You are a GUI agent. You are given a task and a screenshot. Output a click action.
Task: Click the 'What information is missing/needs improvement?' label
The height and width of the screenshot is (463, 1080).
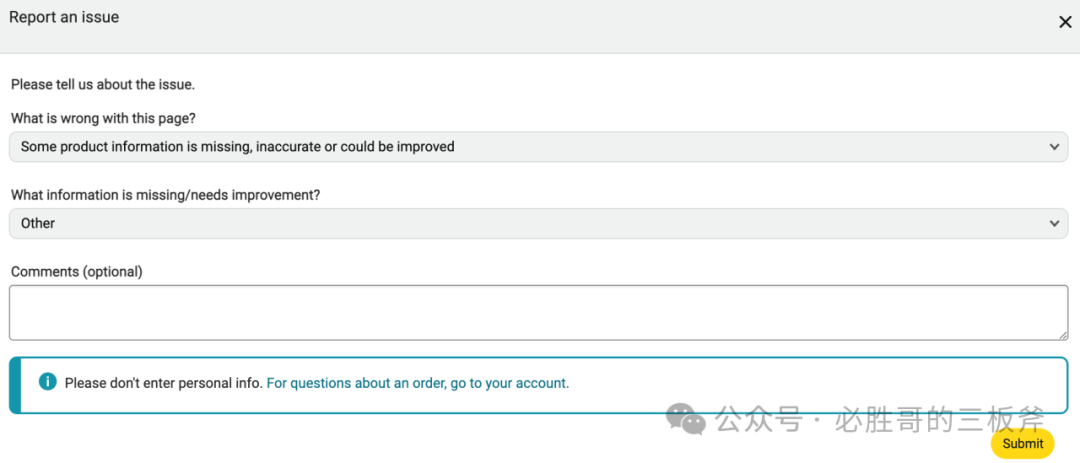(x=165, y=195)
